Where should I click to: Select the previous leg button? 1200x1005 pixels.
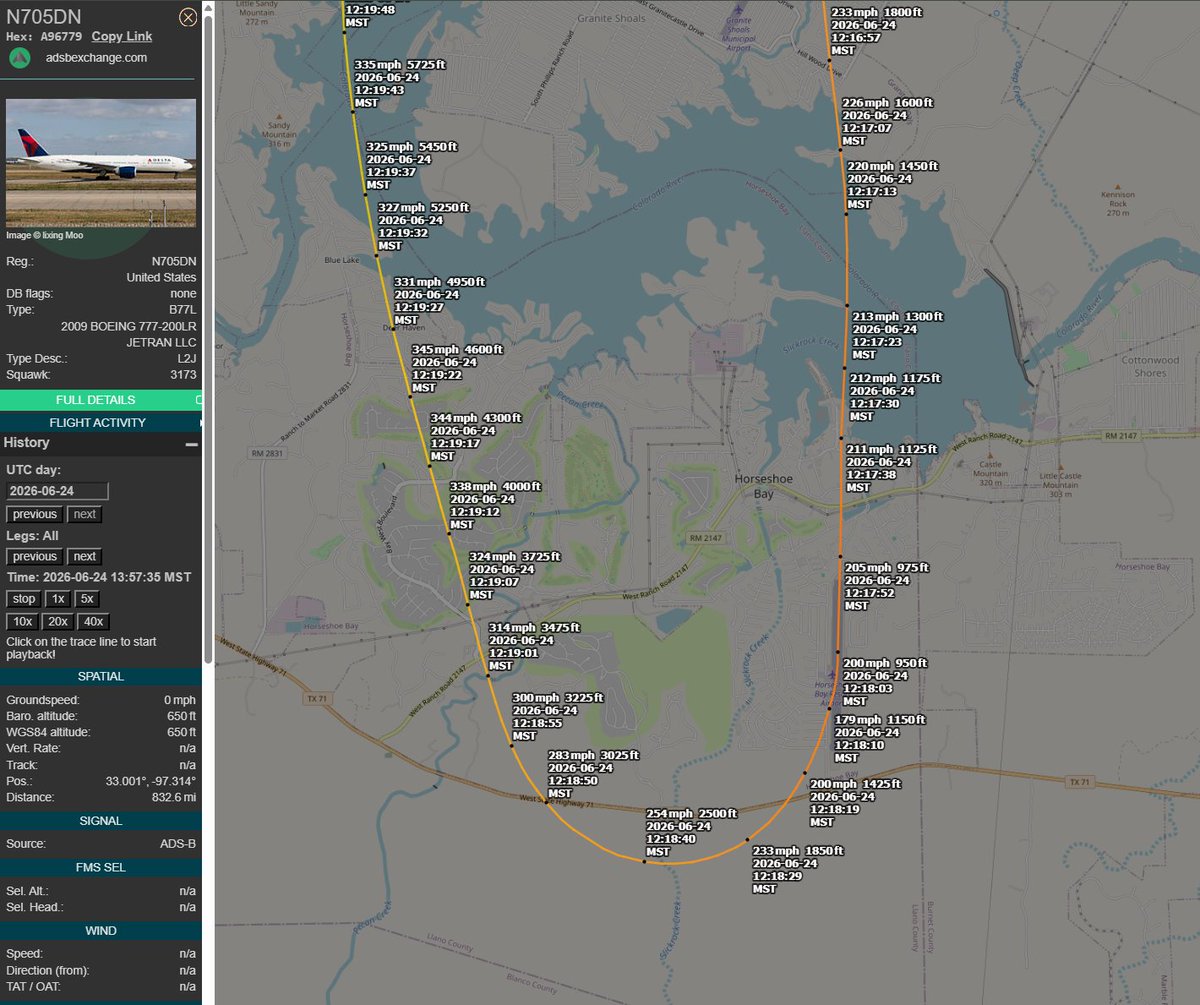pos(35,556)
